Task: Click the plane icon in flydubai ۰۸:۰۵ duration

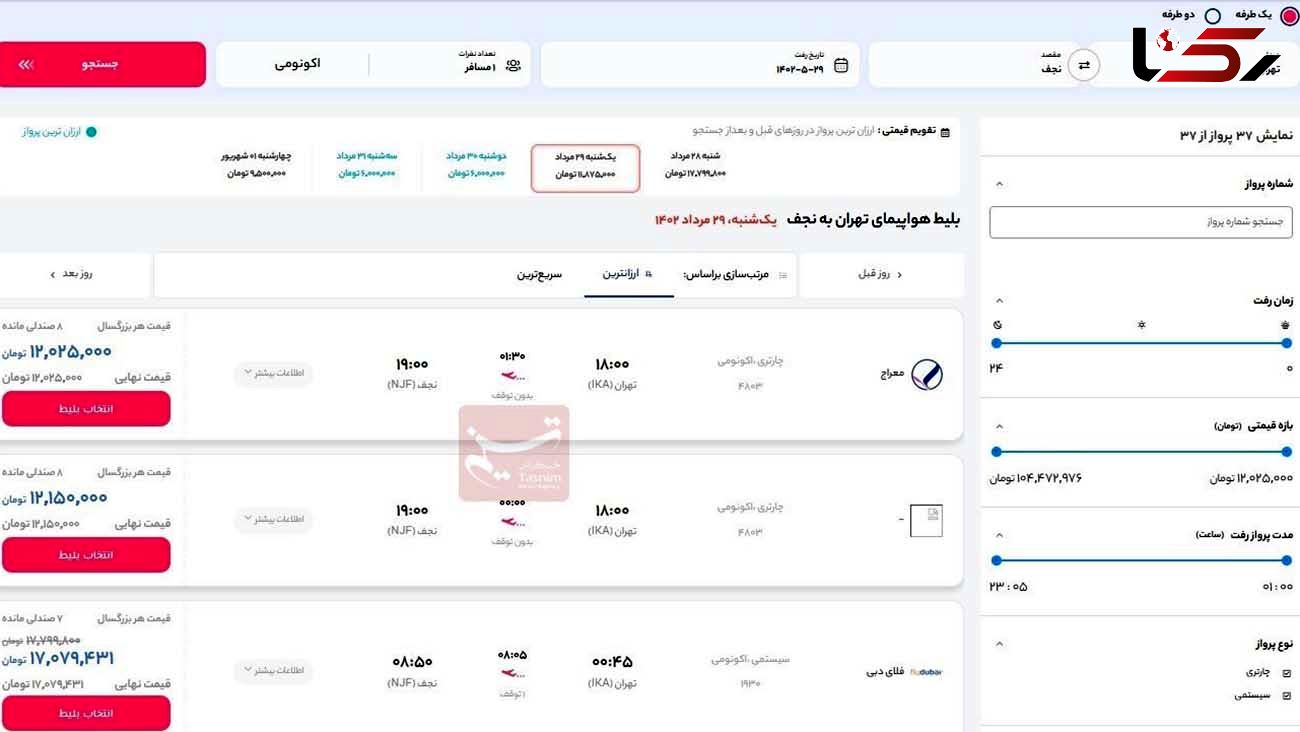Action: click(x=512, y=674)
